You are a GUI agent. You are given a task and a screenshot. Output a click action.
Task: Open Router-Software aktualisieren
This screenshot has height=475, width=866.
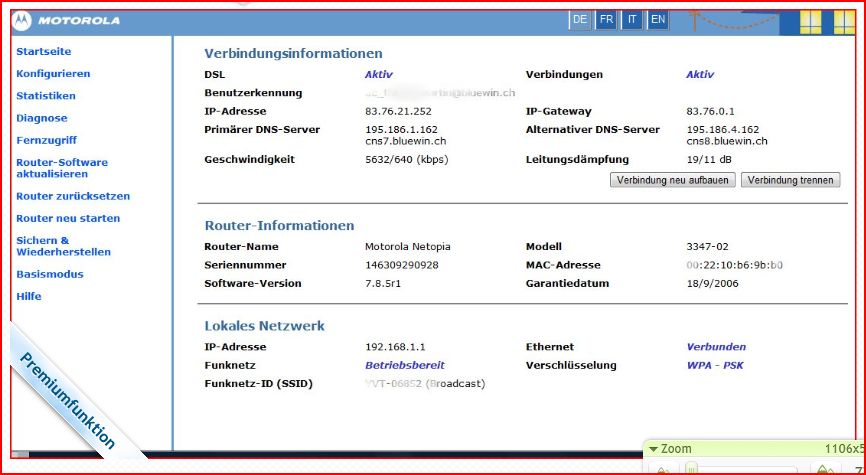click(62, 168)
